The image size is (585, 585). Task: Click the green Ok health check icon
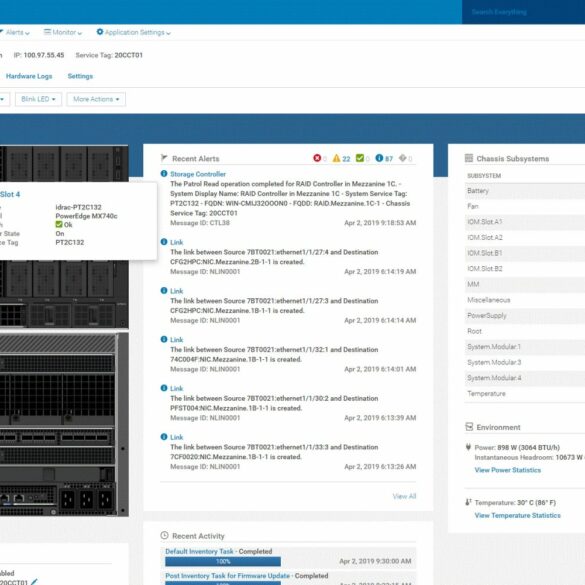[59, 224]
